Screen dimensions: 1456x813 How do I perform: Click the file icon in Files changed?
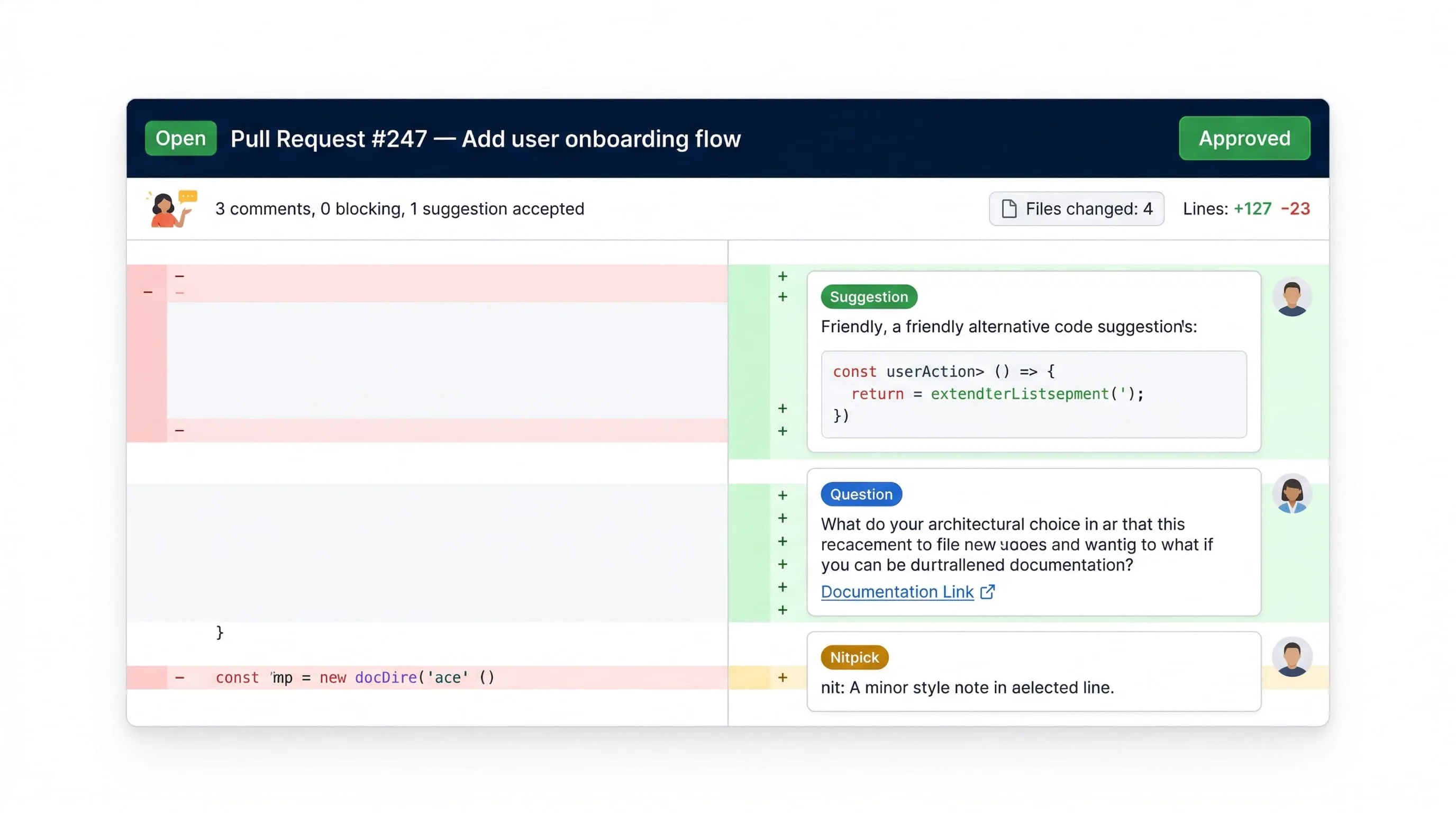click(x=1009, y=209)
